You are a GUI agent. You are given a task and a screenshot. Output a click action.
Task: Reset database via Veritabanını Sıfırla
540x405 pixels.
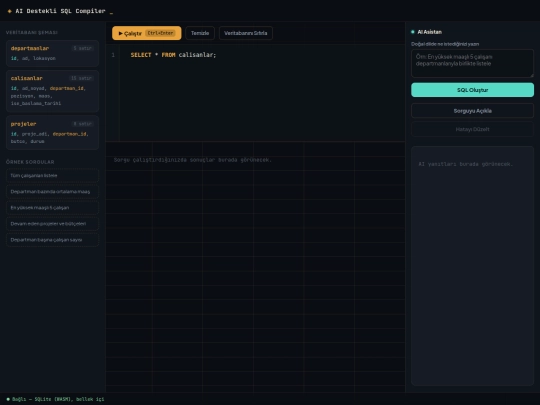[x=246, y=33]
